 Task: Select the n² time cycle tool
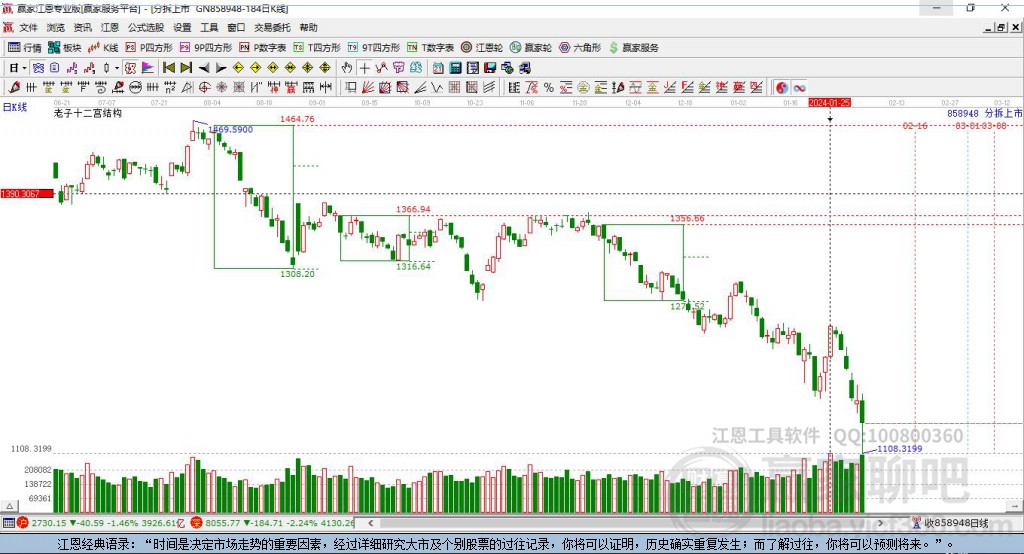170,88
